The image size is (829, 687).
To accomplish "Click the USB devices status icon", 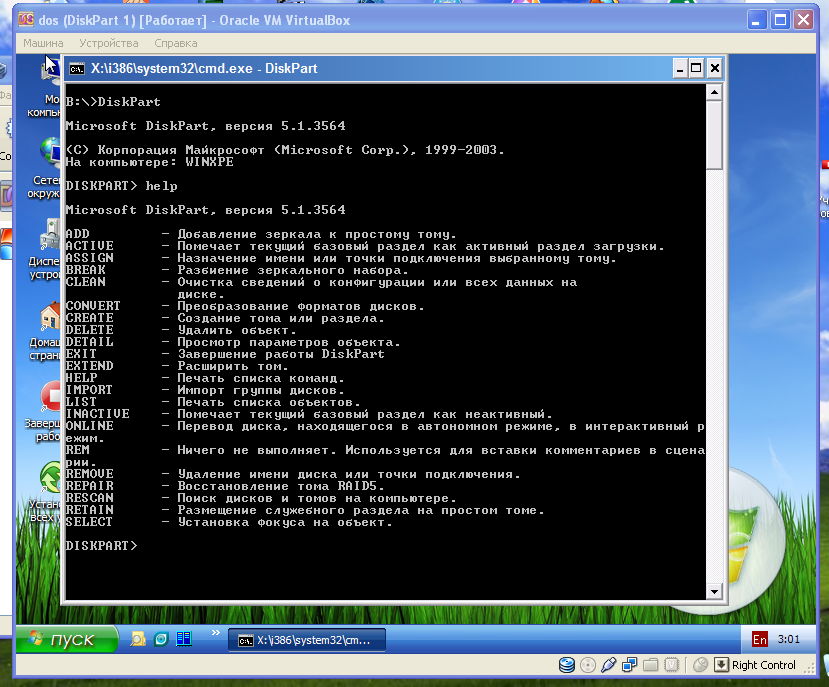I will coord(608,665).
